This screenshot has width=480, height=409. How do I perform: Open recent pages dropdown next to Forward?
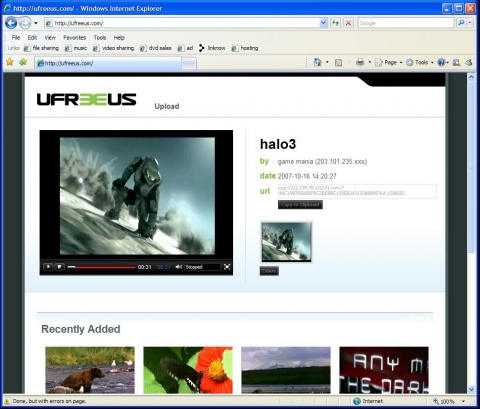click(36, 23)
